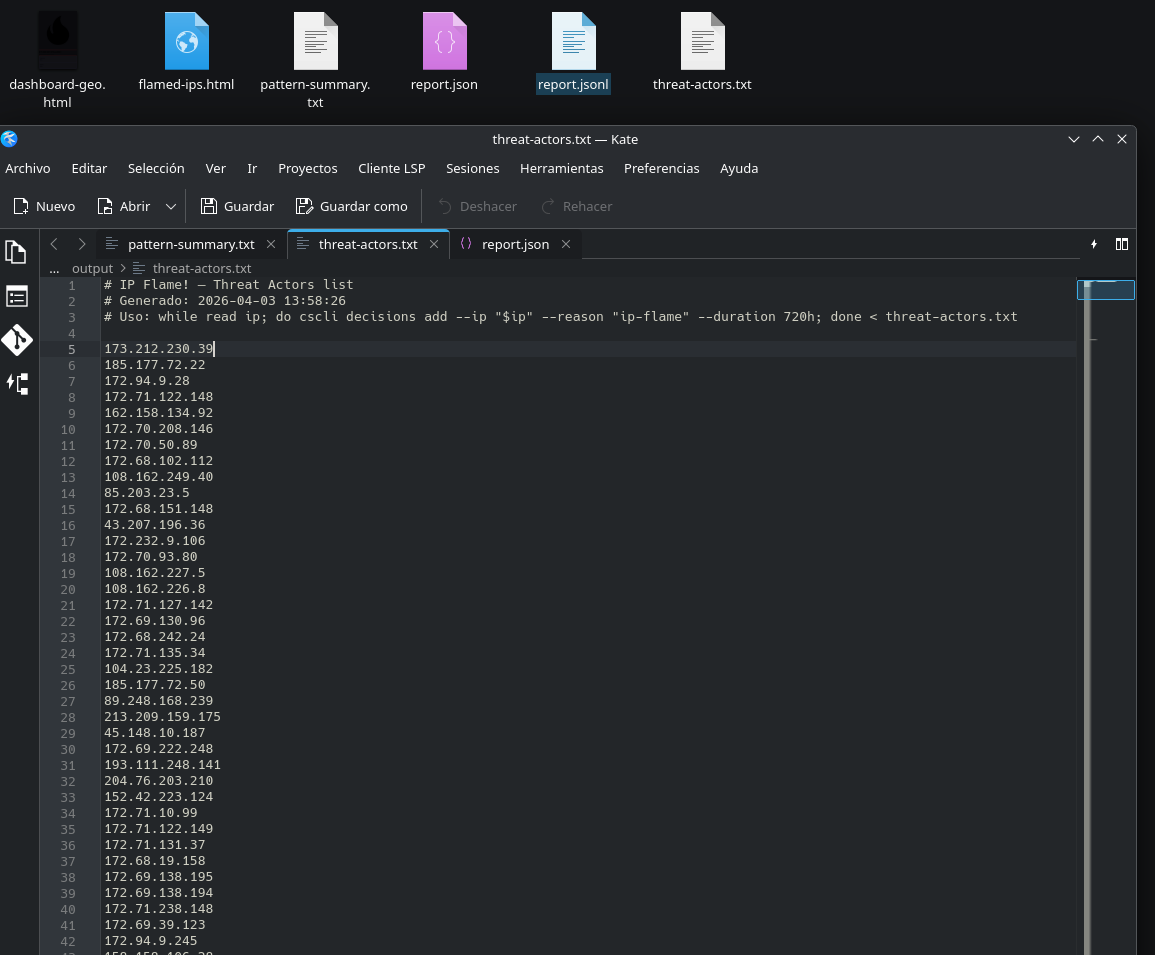Viewport: 1155px width, 955px height.
Task: Click the IP 213.209.159.175 line
Action: (x=162, y=717)
